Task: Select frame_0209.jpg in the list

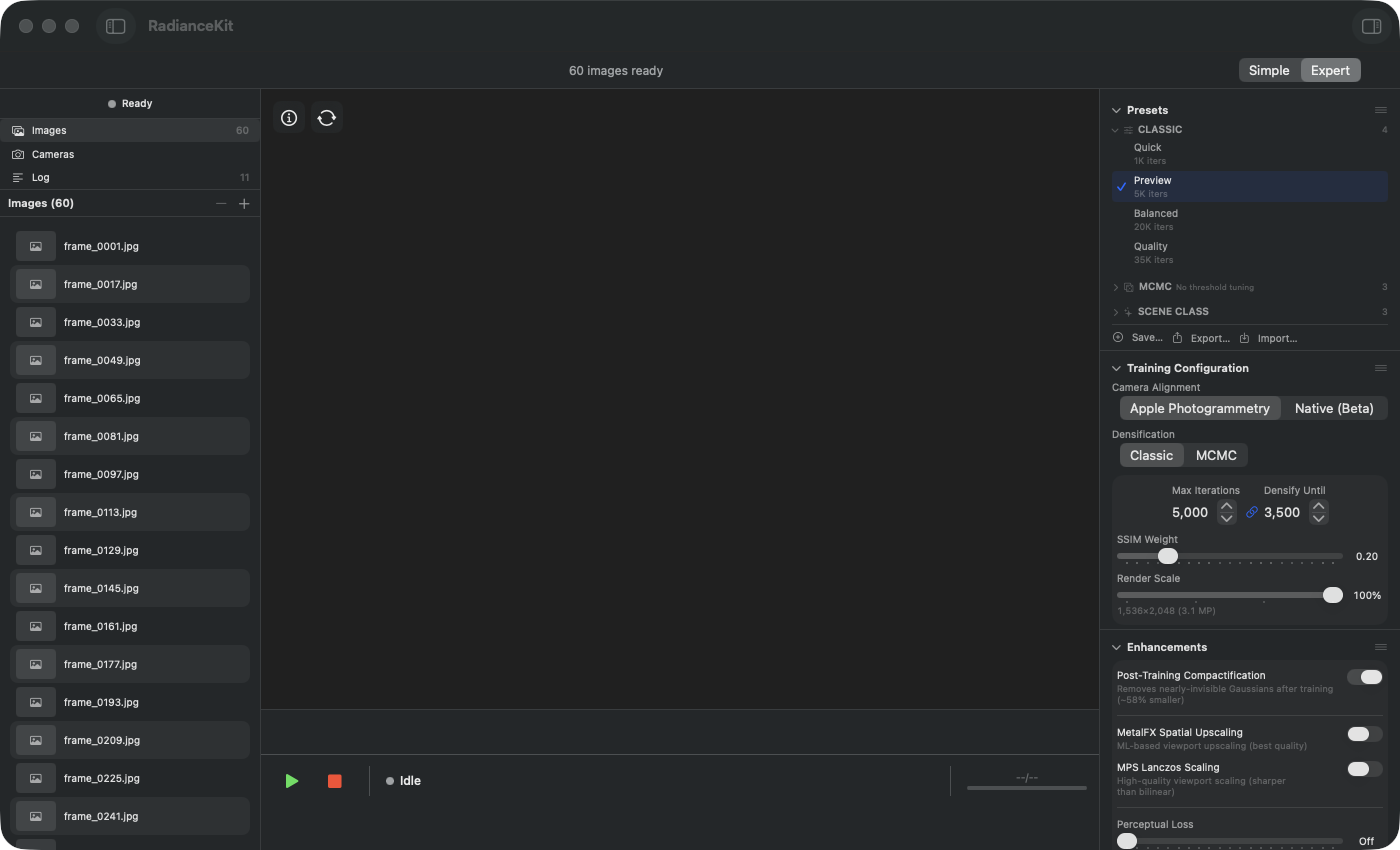Action: [x=130, y=740]
